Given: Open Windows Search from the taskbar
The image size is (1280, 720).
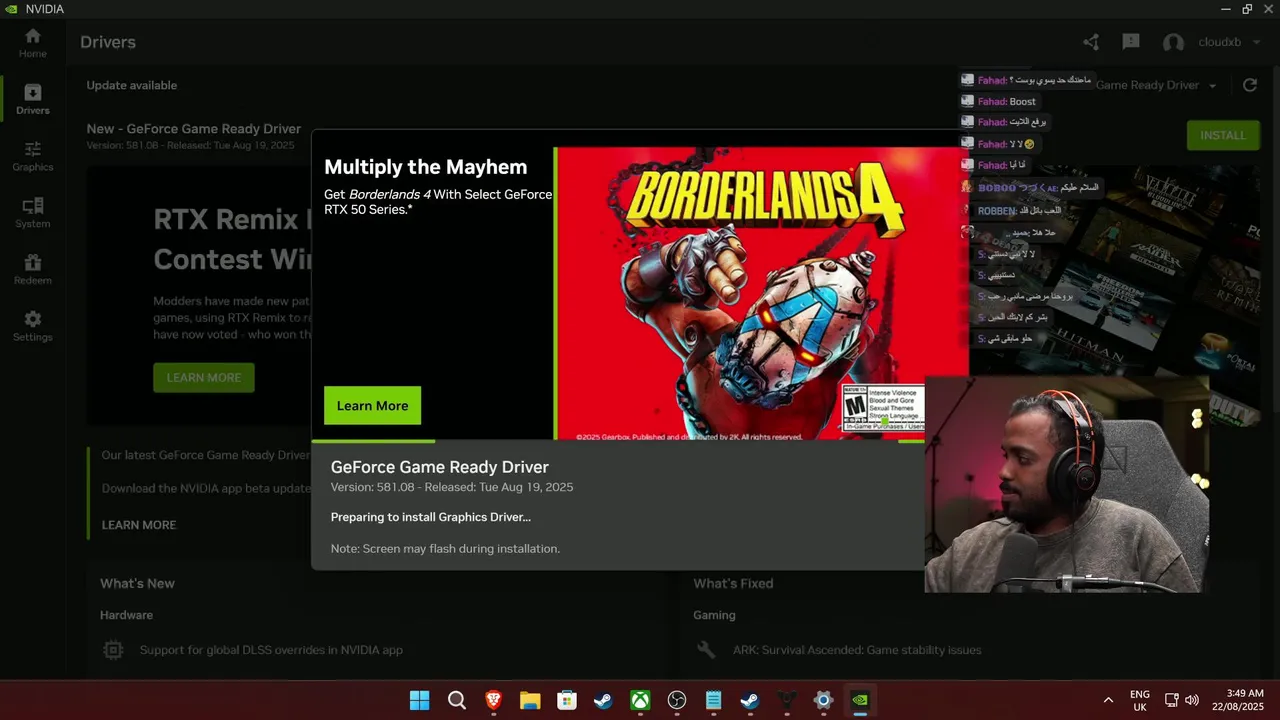Looking at the screenshot, I should pos(457,700).
